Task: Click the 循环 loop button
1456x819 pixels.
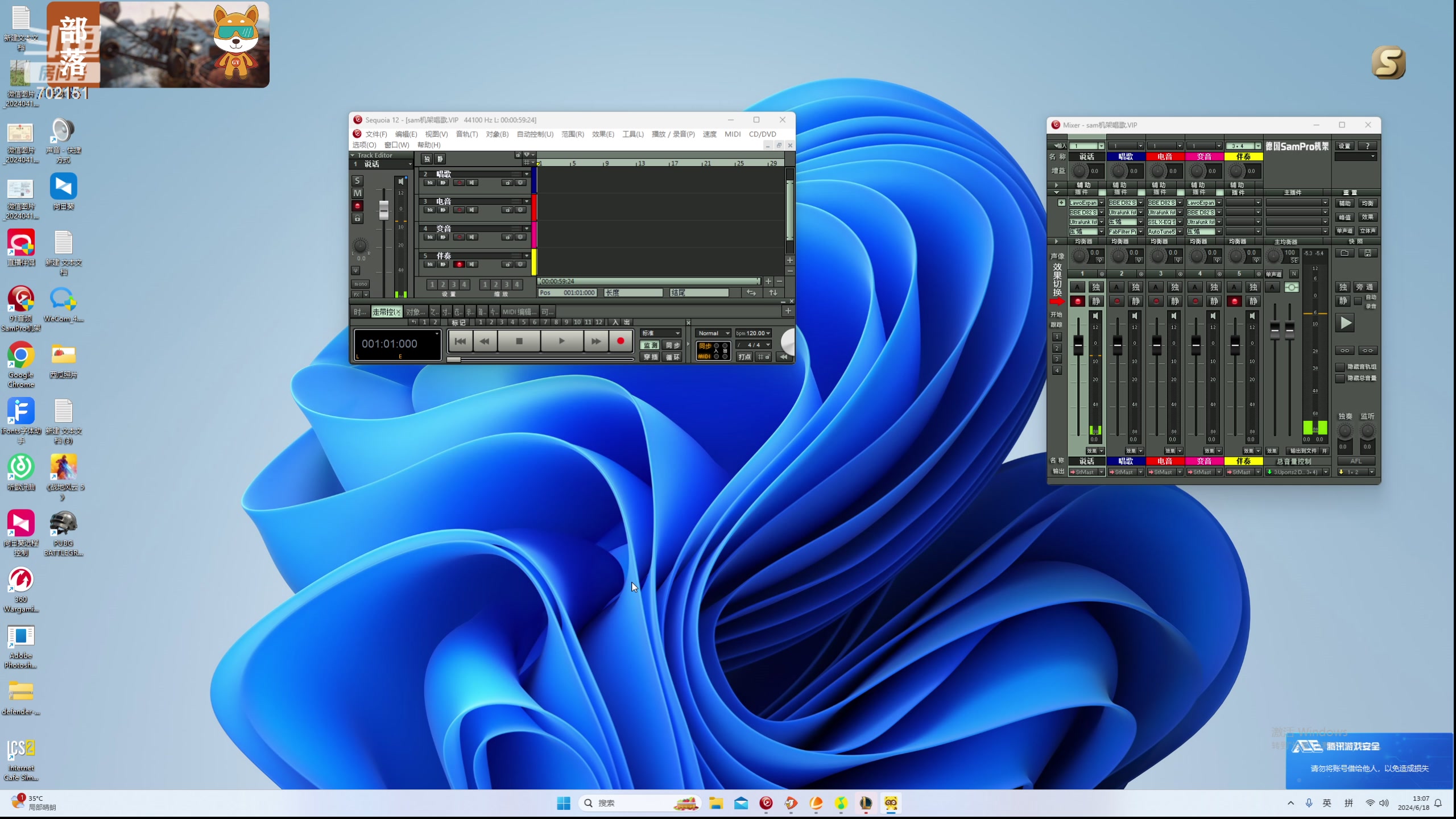Action: coord(672,357)
